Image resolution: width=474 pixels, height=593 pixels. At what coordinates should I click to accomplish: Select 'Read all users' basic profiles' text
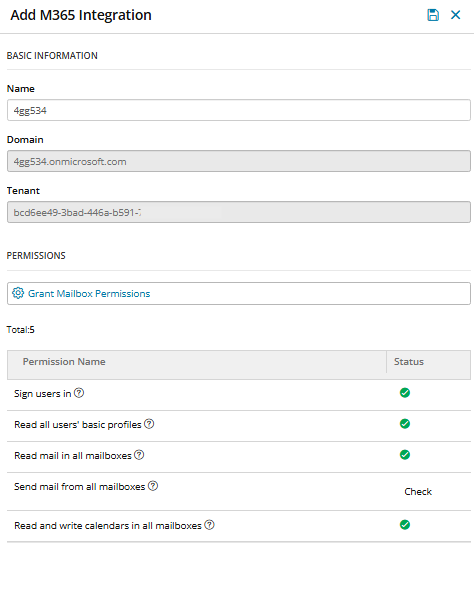click(x=78, y=425)
